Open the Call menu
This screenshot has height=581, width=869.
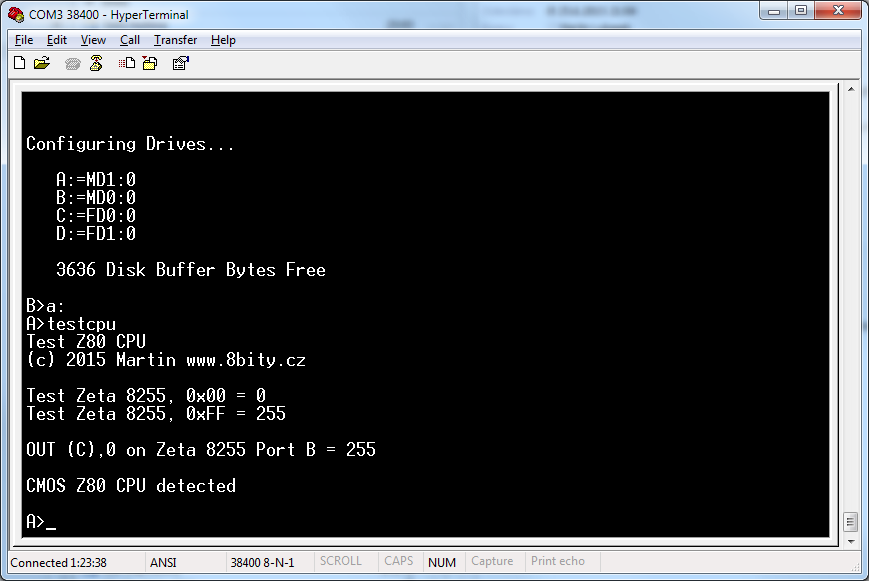coord(130,40)
